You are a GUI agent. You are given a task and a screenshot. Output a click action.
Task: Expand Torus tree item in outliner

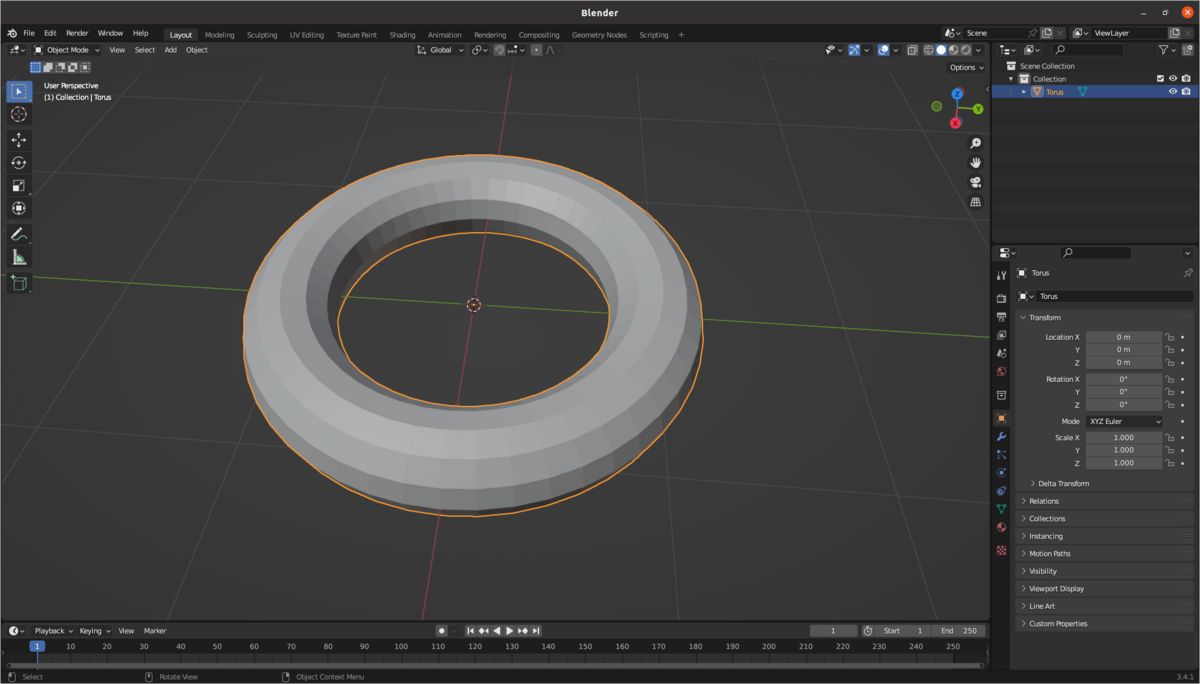pos(1024,92)
